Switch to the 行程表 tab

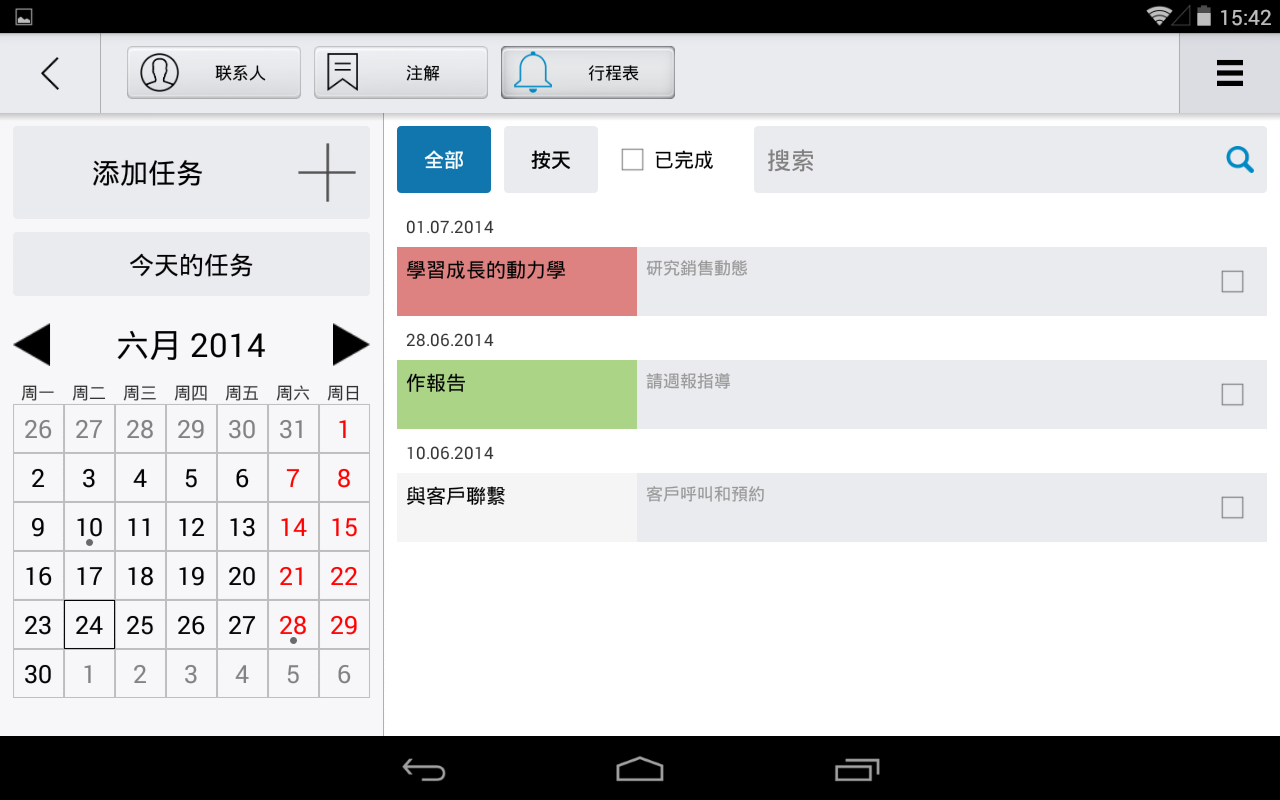pos(588,73)
